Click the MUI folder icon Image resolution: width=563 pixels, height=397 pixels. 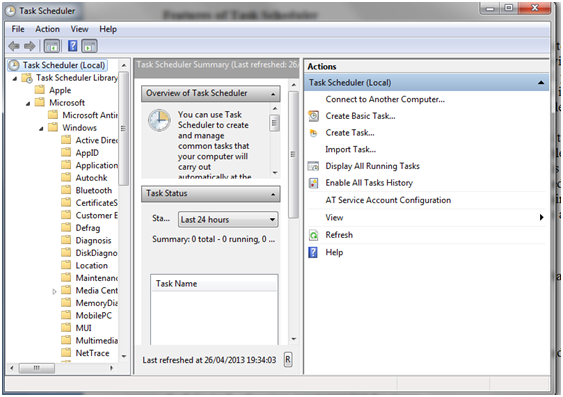pyautogui.click(x=66, y=327)
